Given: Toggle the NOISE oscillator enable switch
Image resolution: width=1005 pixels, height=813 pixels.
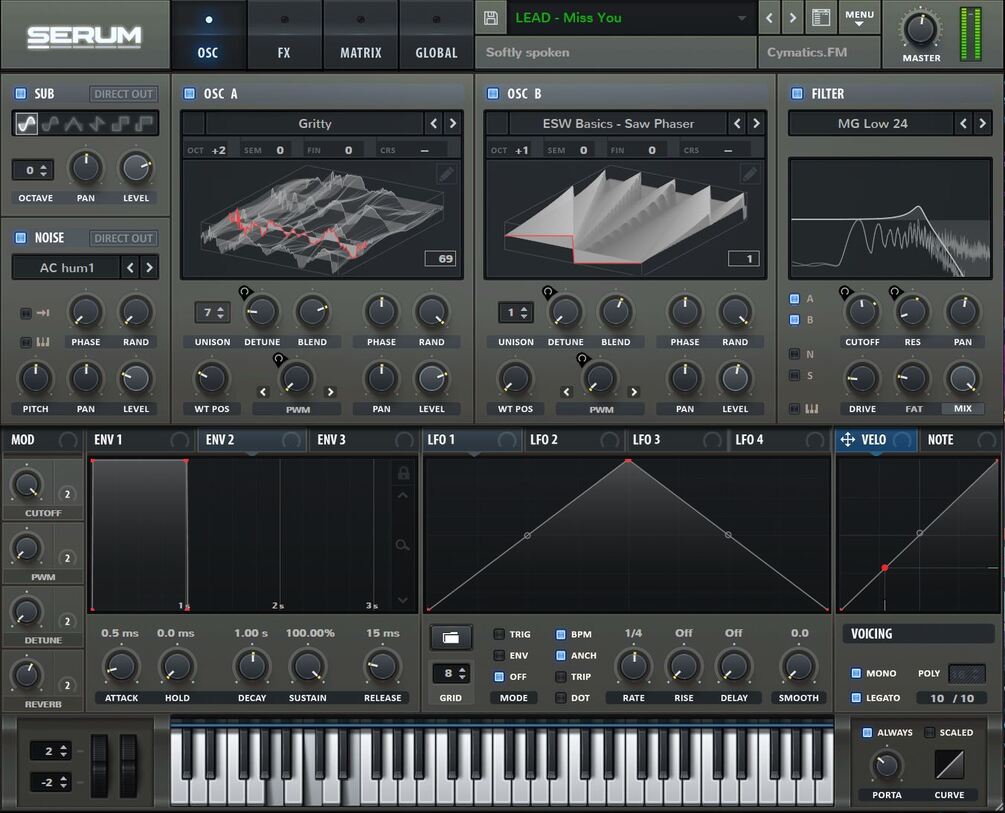Looking at the screenshot, I should [21, 238].
